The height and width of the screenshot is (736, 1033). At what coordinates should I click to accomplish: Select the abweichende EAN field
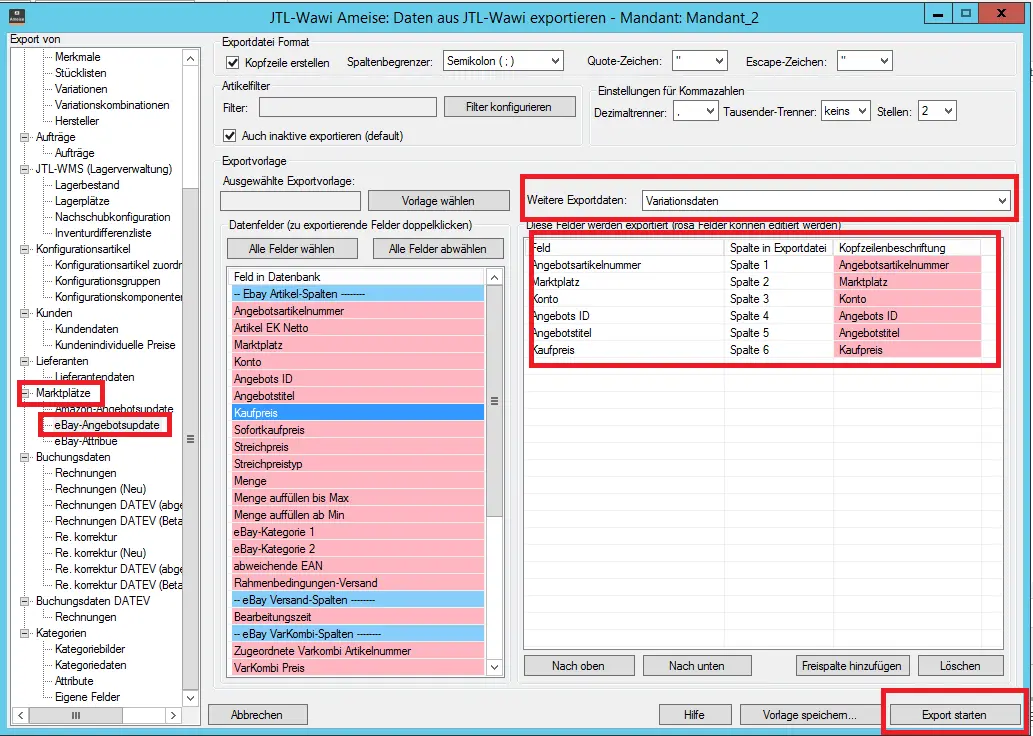point(358,565)
